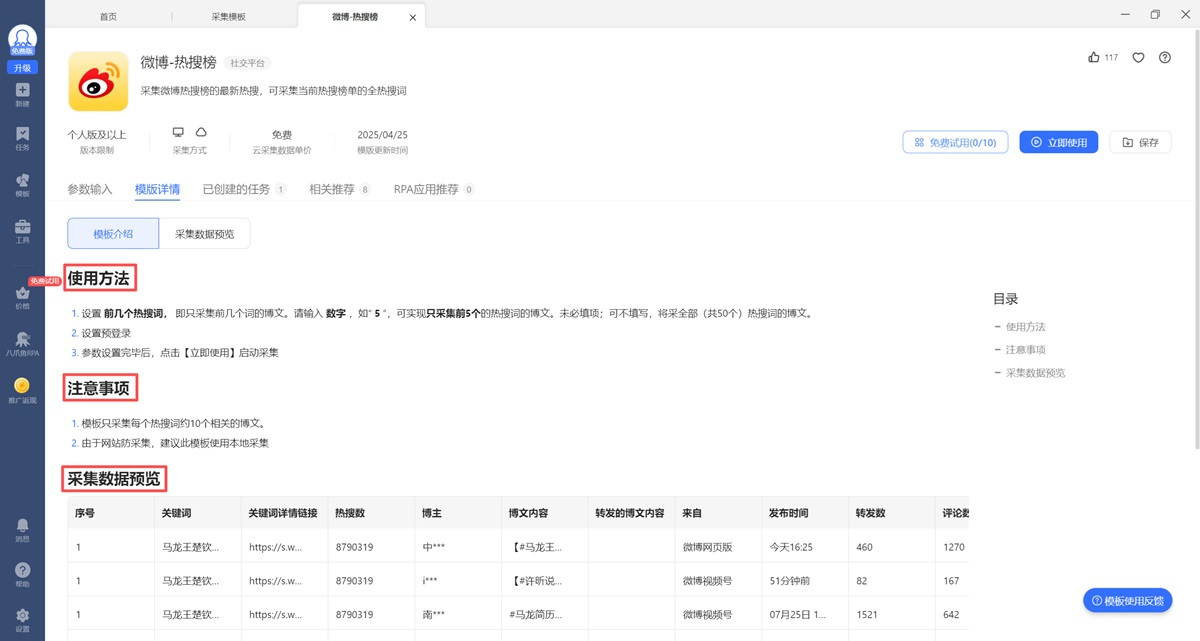Select the 采集数据预览 sub-tab button
The image size is (1200, 641).
click(x=204, y=233)
